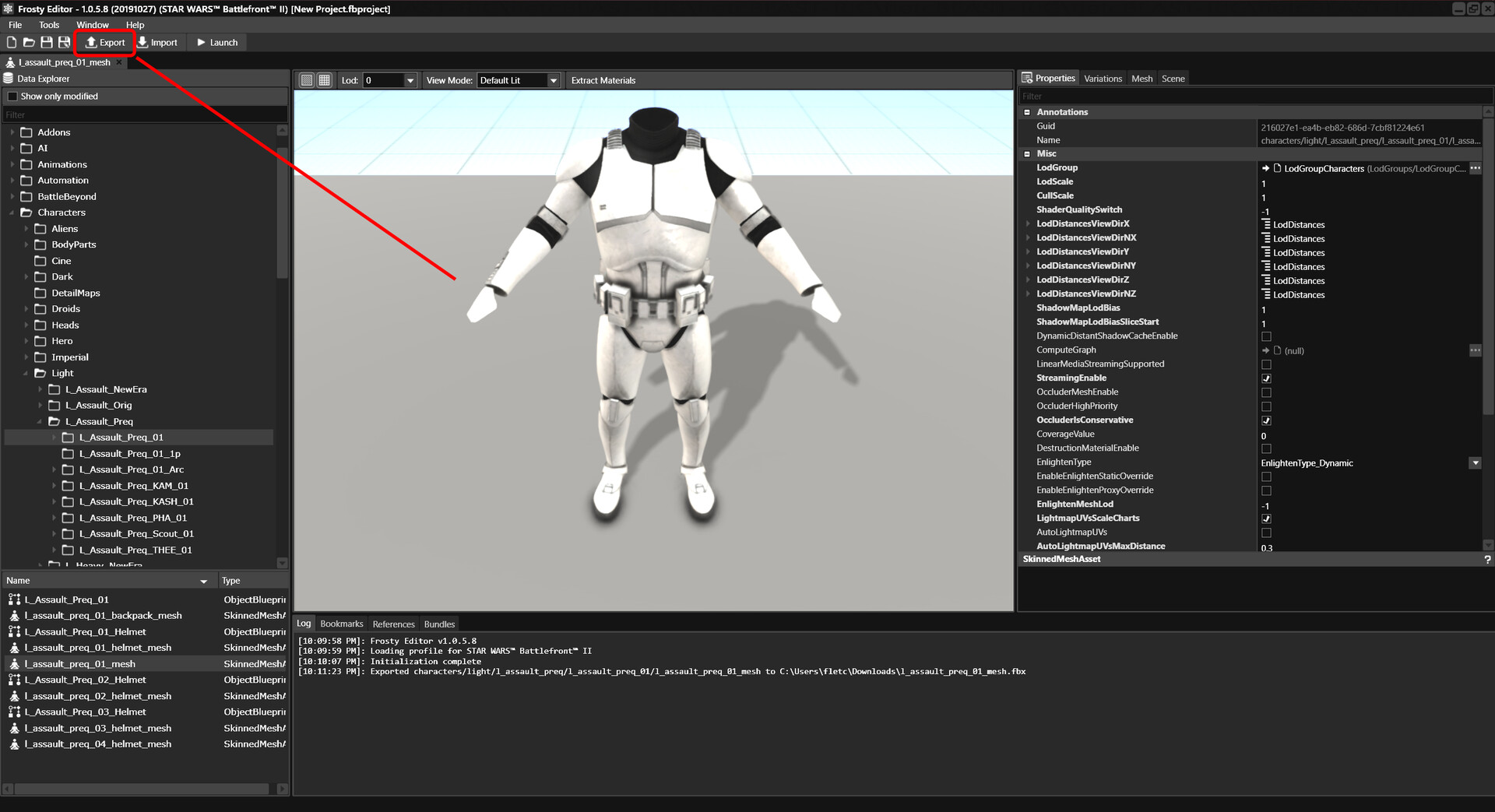The width and height of the screenshot is (1495, 812).
Task: Select the L_Assault_Preq_KAM_01 folder icon
Action: point(68,486)
